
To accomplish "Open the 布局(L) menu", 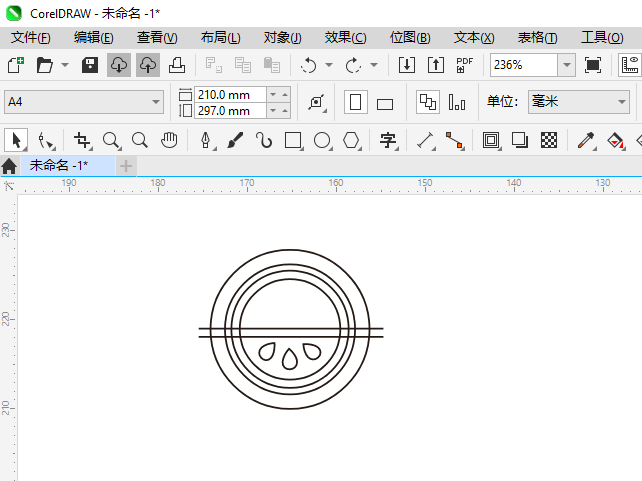I will pos(221,38).
